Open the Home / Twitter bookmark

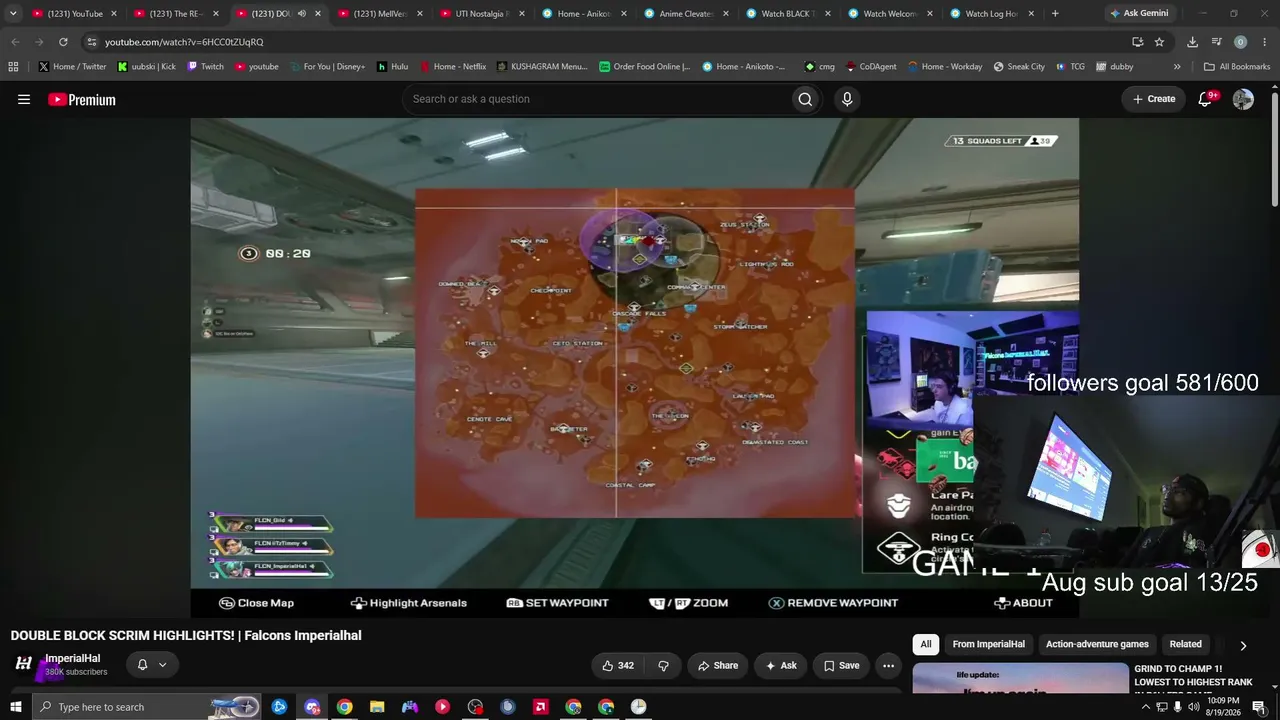72,67
